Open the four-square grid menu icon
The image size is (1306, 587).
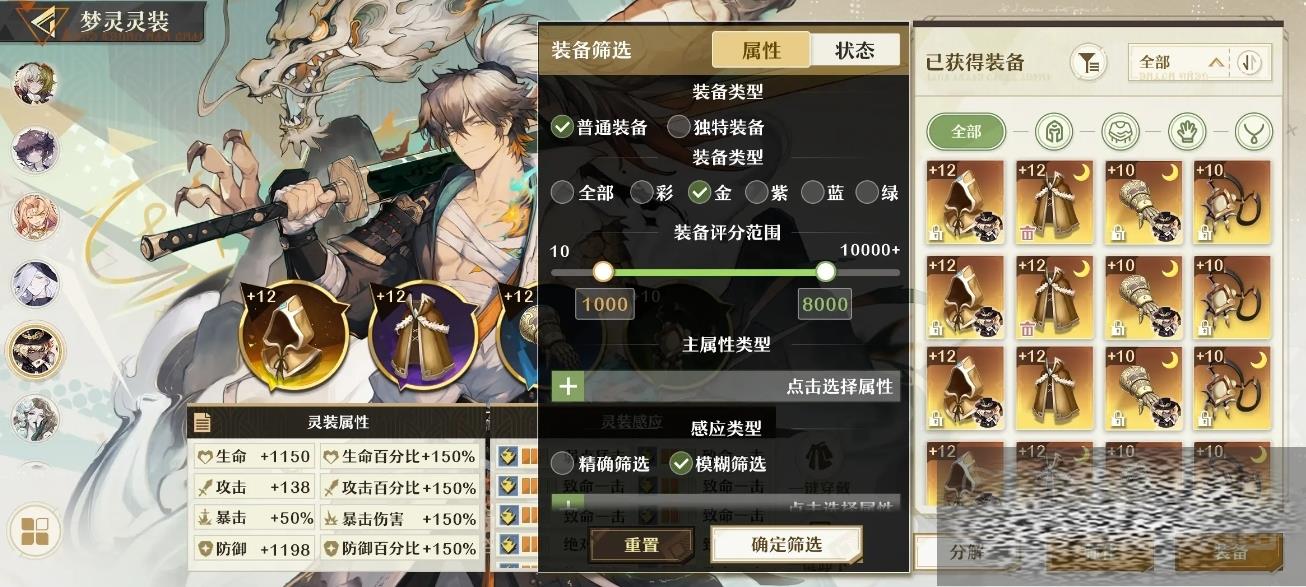tap(34, 531)
